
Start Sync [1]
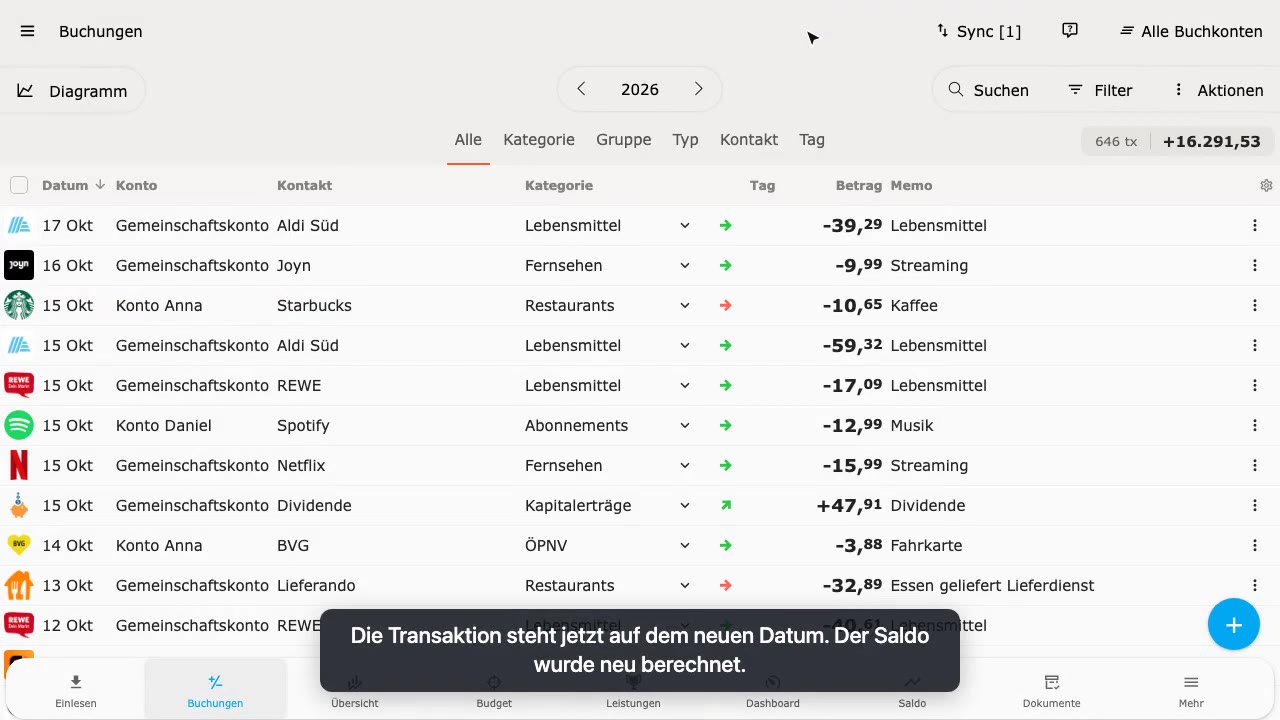coord(978,31)
